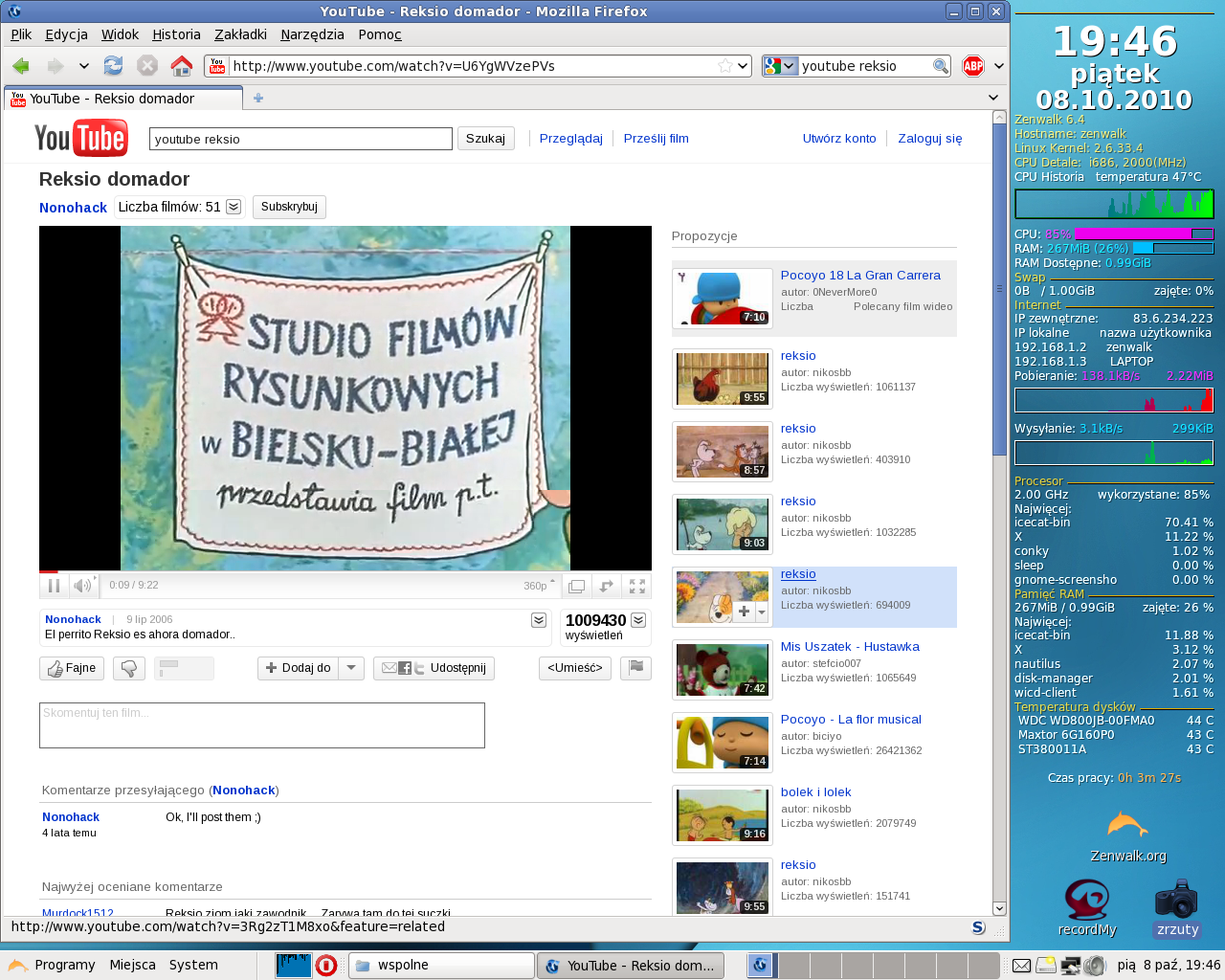Open the Przeglądaj link

(571, 139)
